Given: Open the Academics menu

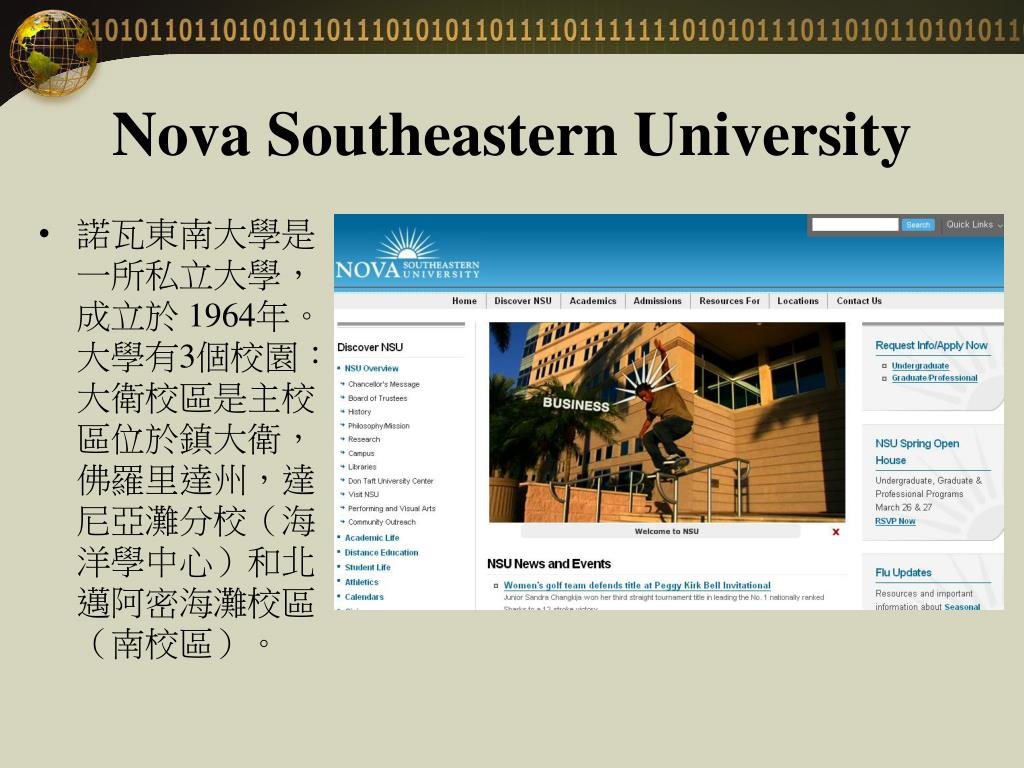Looking at the screenshot, I should coord(592,301).
